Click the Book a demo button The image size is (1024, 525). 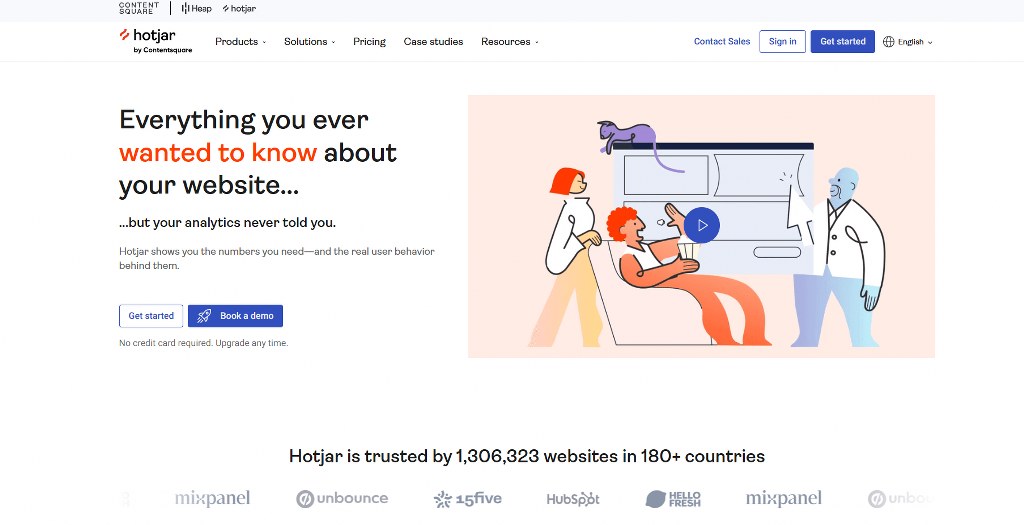[235, 316]
